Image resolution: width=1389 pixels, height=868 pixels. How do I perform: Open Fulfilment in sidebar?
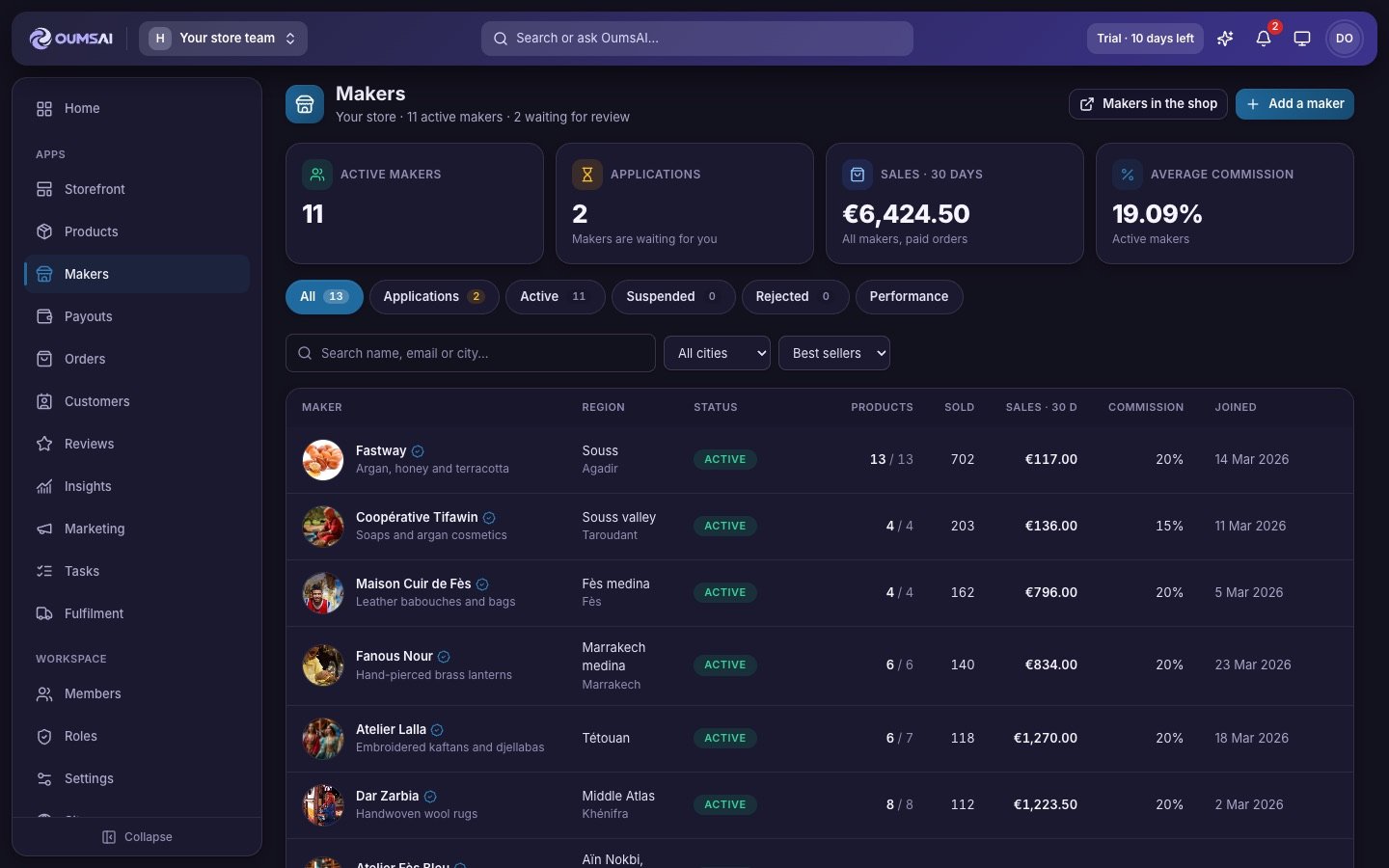(x=137, y=613)
